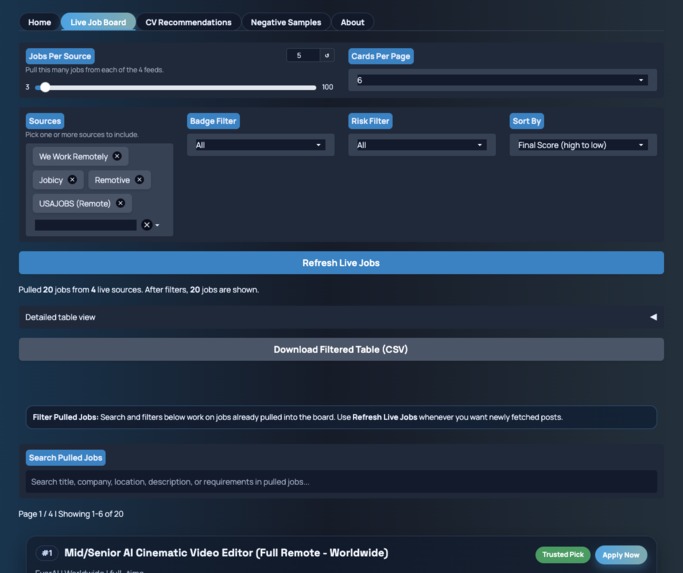
Task: Click the Sources search text field
Action: coord(86,225)
